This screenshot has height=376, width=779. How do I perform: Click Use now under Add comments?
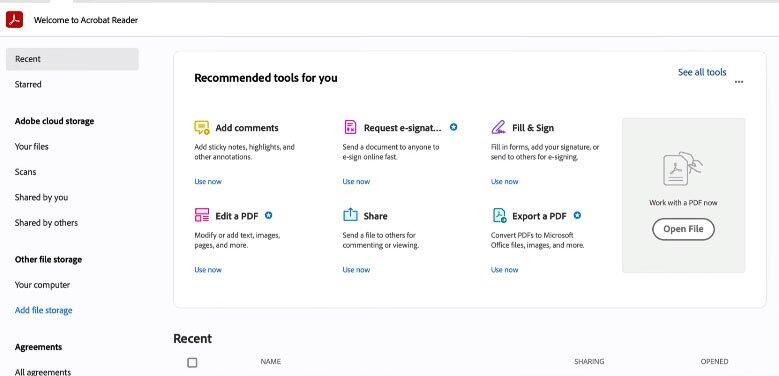click(208, 181)
